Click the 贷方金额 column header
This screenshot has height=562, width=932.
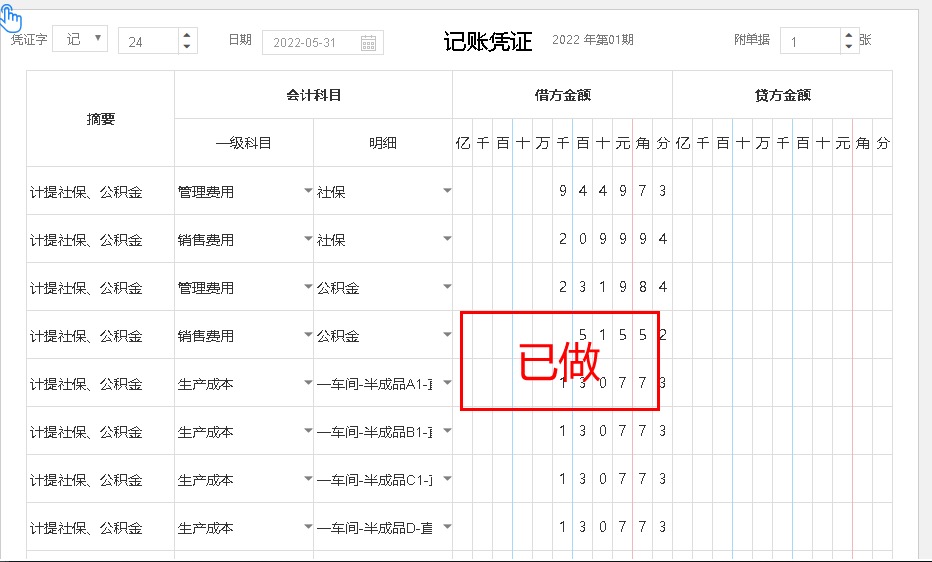(x=782, y=95)
